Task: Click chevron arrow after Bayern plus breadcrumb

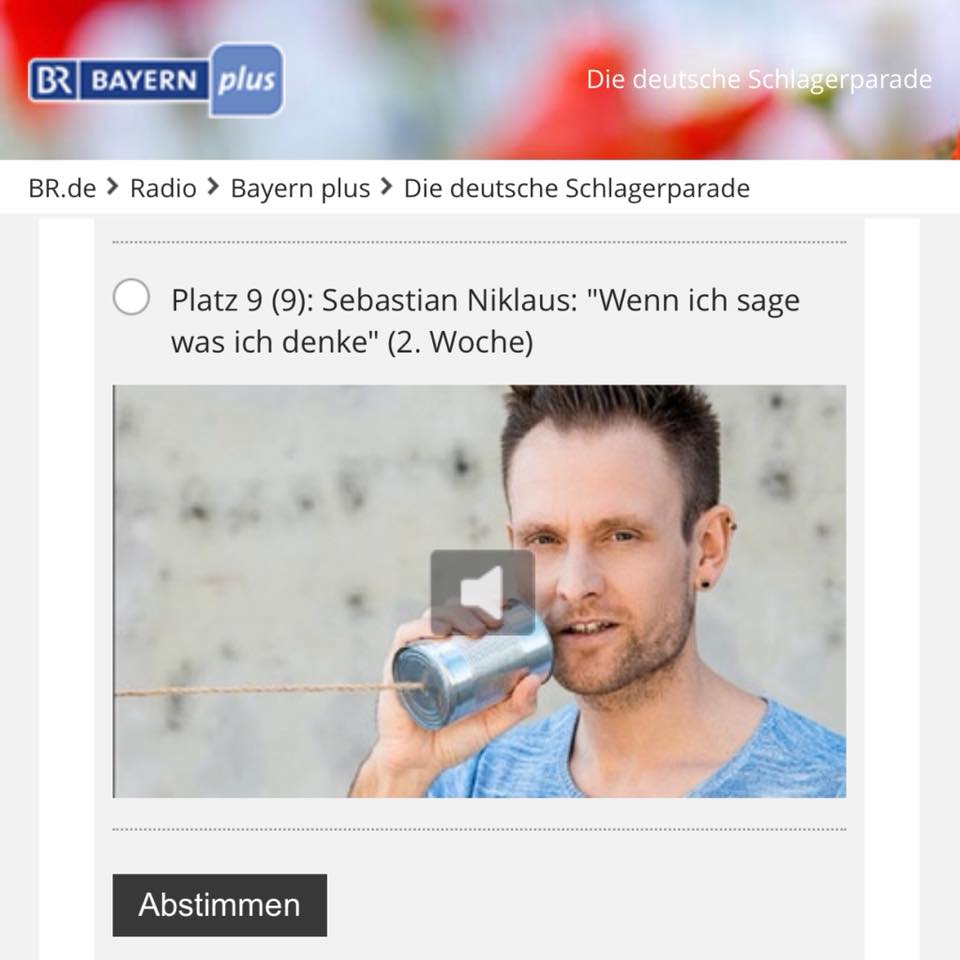Action: [386, 187]
